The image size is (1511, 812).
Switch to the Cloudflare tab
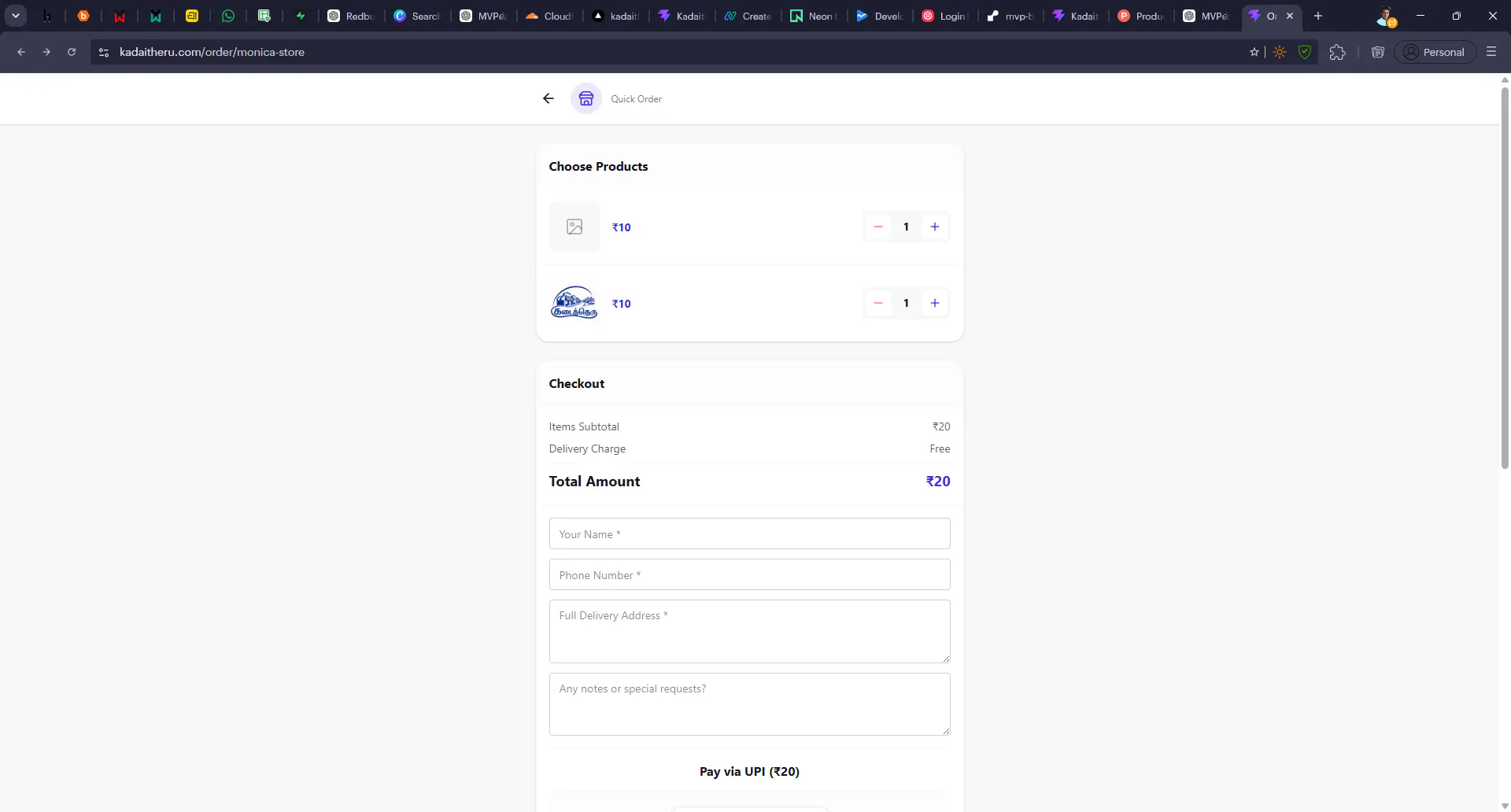coord(549,16)
